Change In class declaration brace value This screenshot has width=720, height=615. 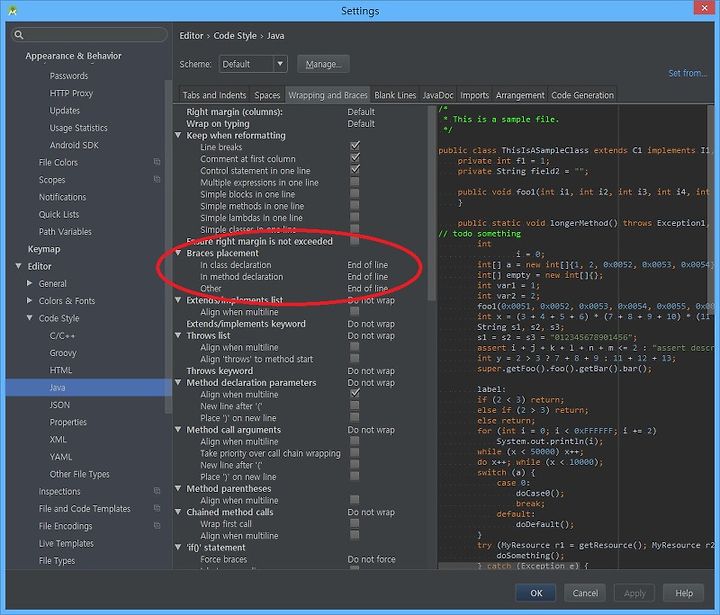[367, 265]
